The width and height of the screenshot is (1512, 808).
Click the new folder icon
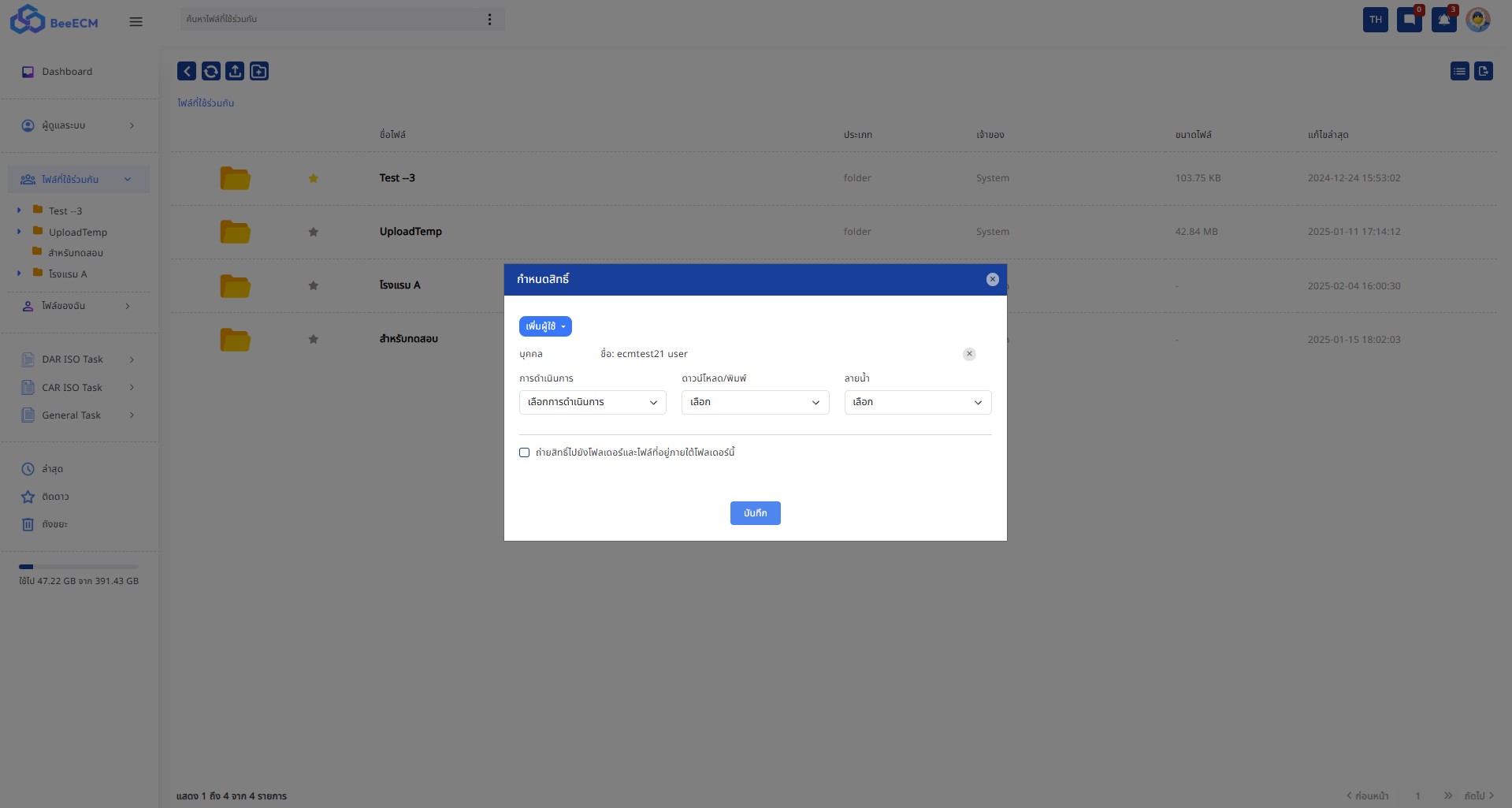[x=259, y=72]
